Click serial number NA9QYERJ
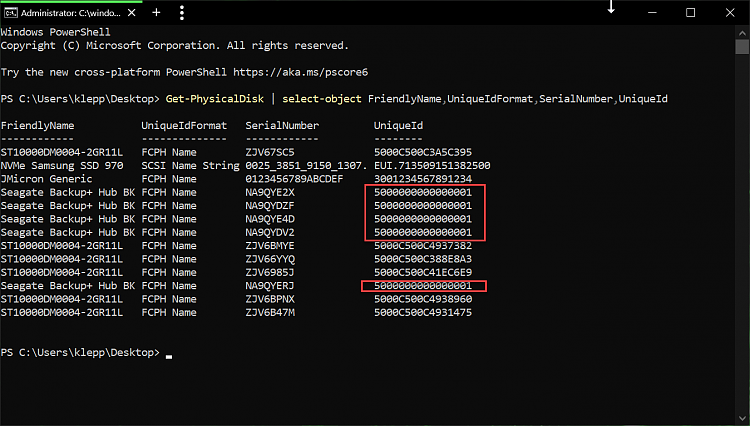This screenshot has width=750, height=426. click(x=270, y=286)
